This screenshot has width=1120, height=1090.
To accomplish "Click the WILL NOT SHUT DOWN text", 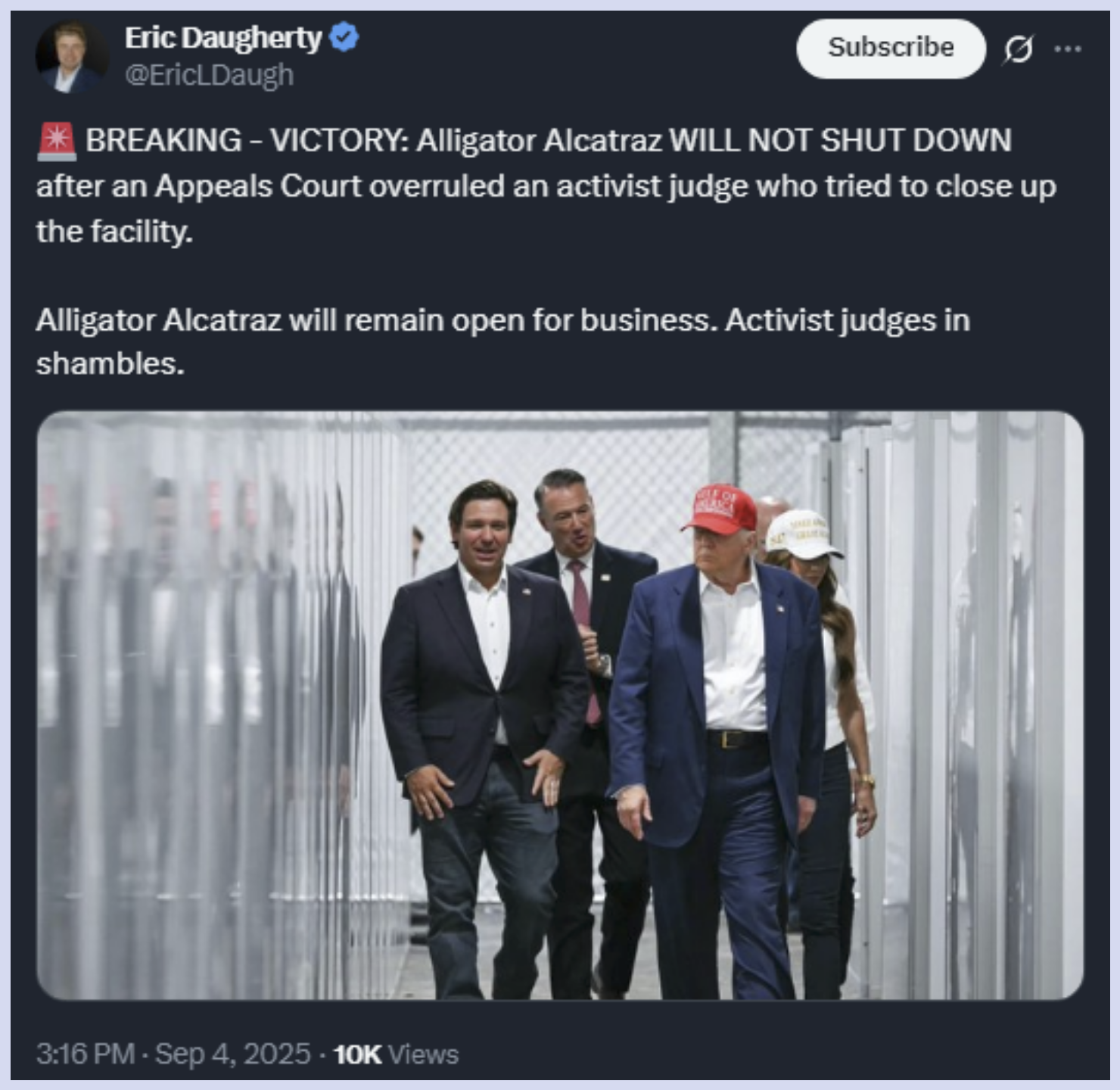I will pyautogui.click(x=841, y=141).
